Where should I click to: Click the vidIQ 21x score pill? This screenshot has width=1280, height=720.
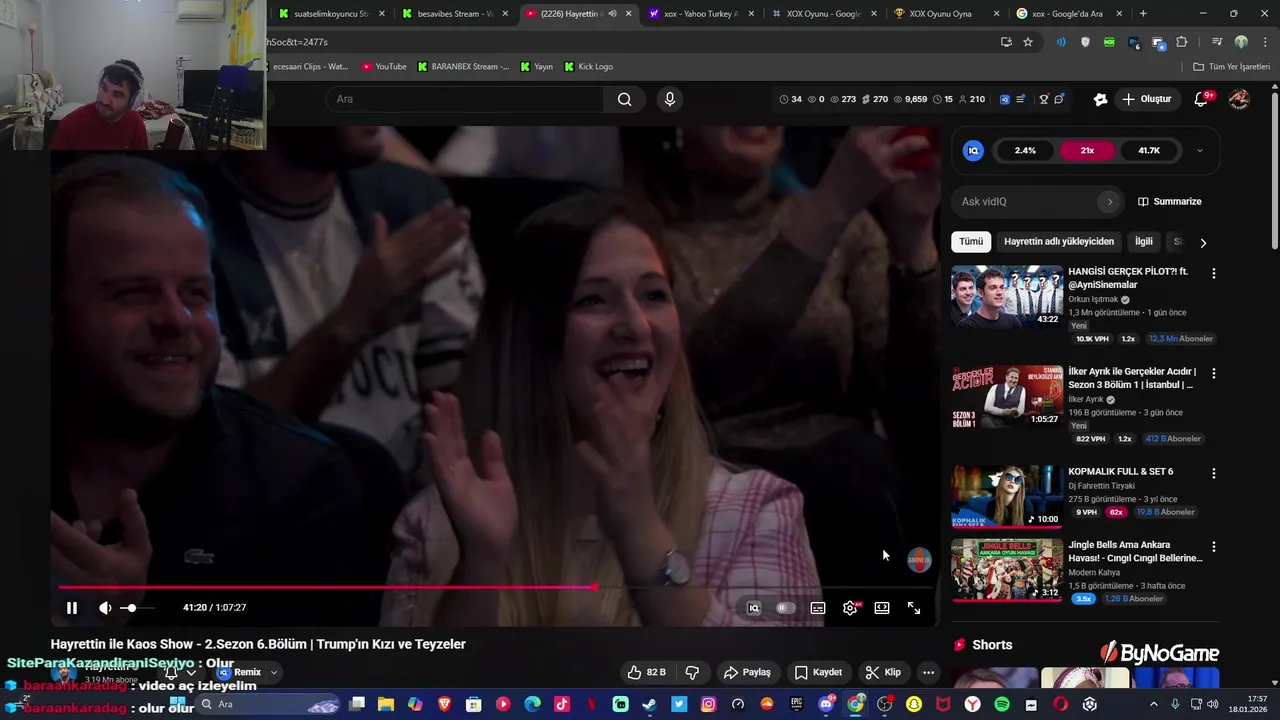1087,151
